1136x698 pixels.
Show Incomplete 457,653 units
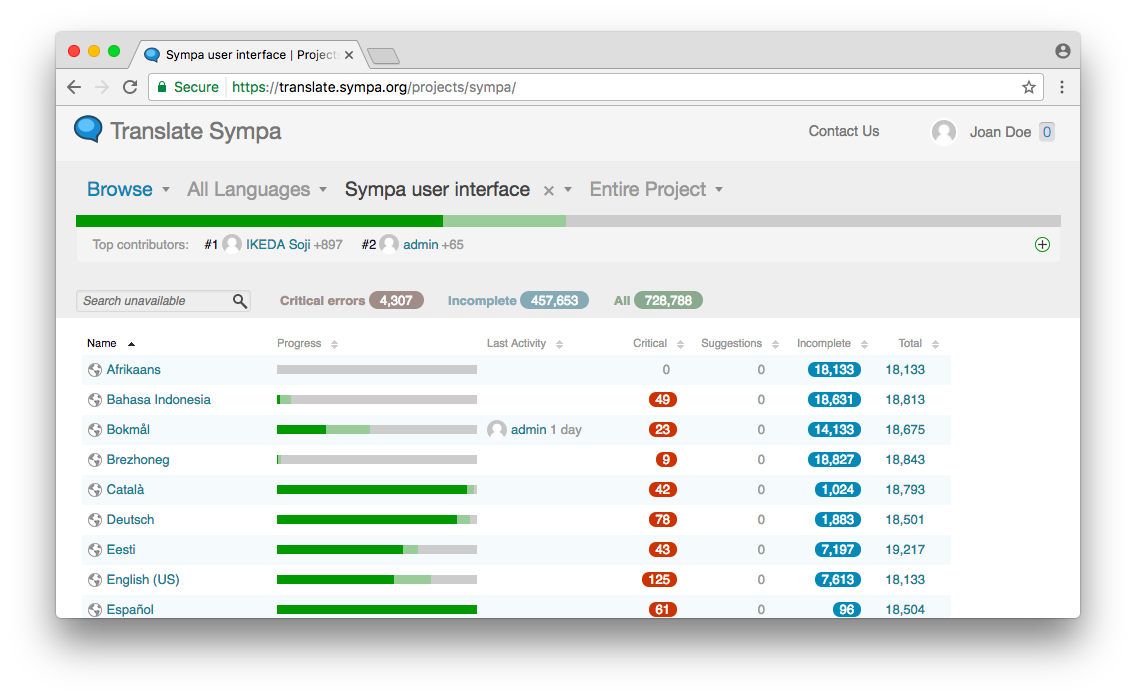click(x=517, y=300)
